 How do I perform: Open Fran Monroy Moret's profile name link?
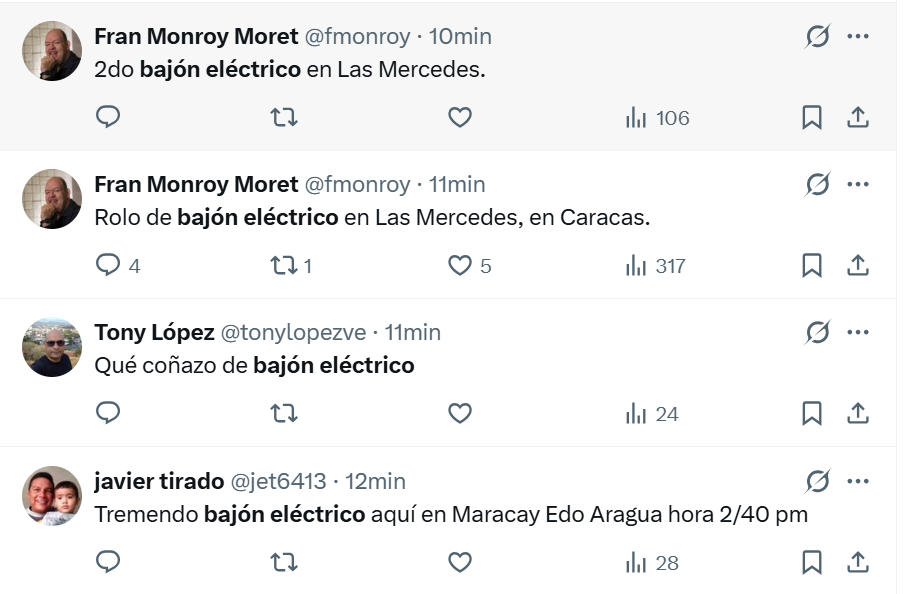point(196,36)
